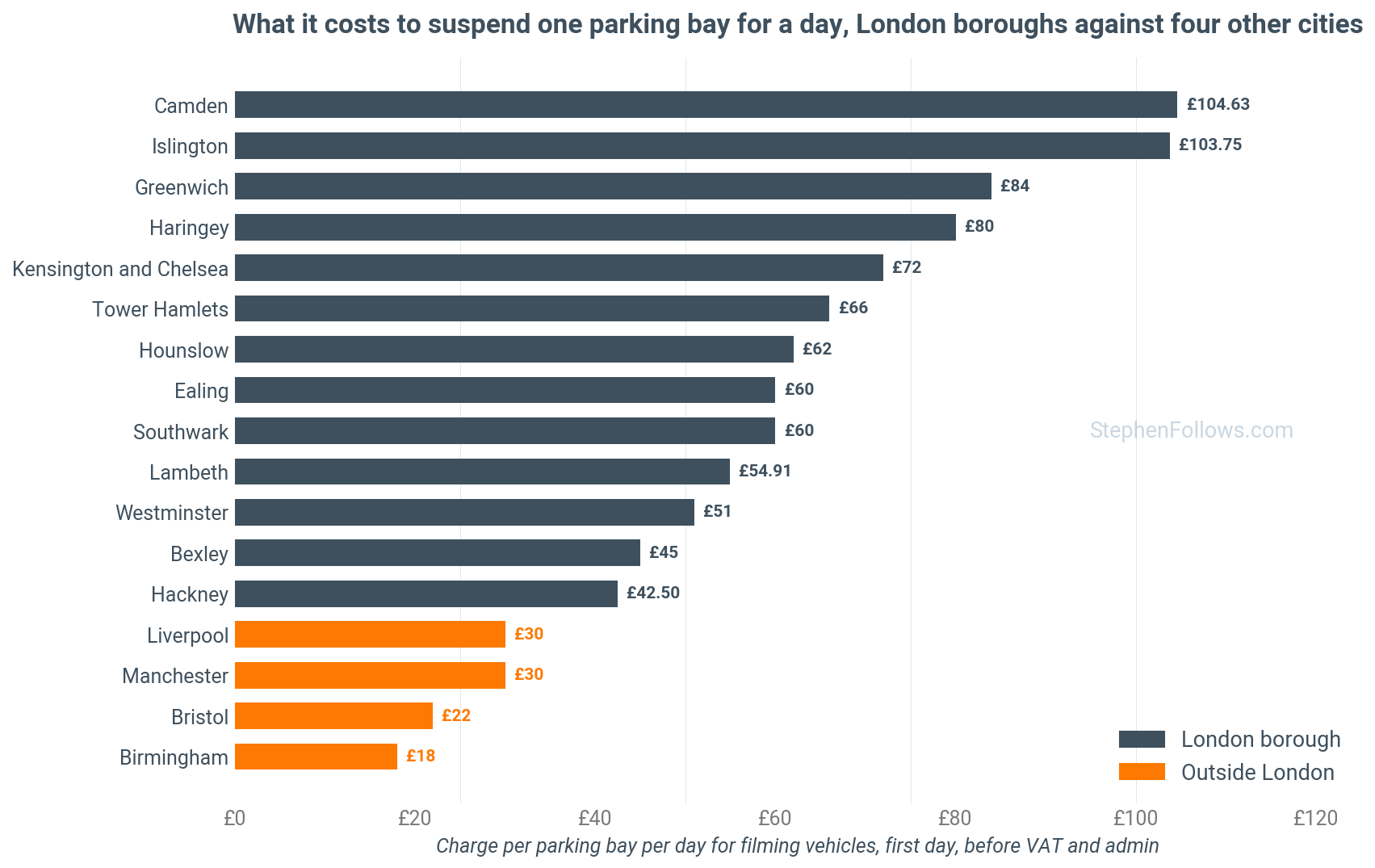Select the Birmingham orange bar
1375x868 pixels.
[316, 757]
